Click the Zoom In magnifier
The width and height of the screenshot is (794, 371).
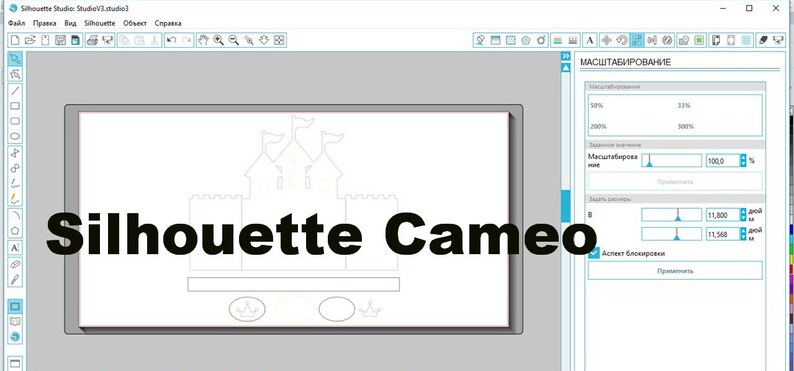click(x=219, y=40)
